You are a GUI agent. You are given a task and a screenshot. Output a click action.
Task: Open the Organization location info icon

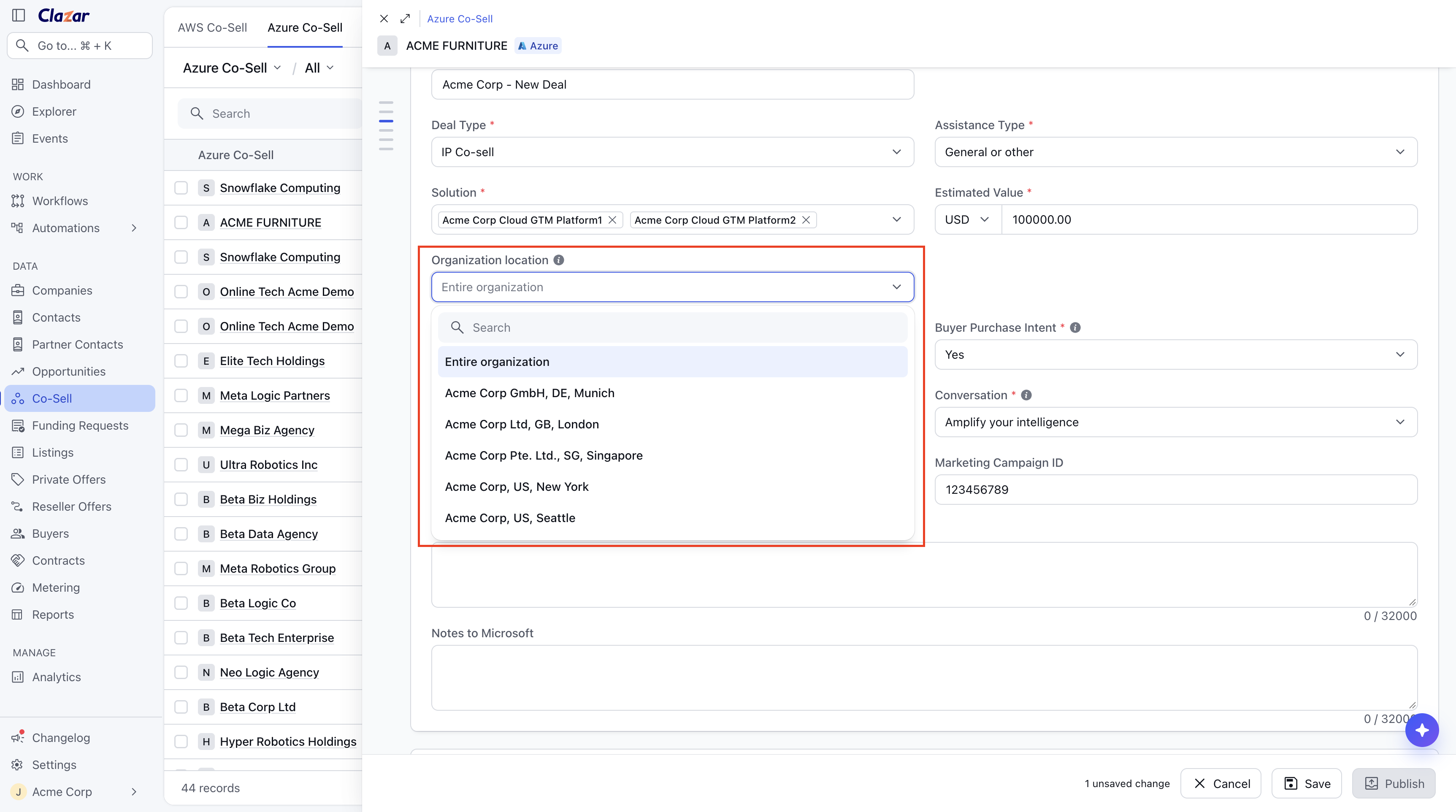[558, 260]
